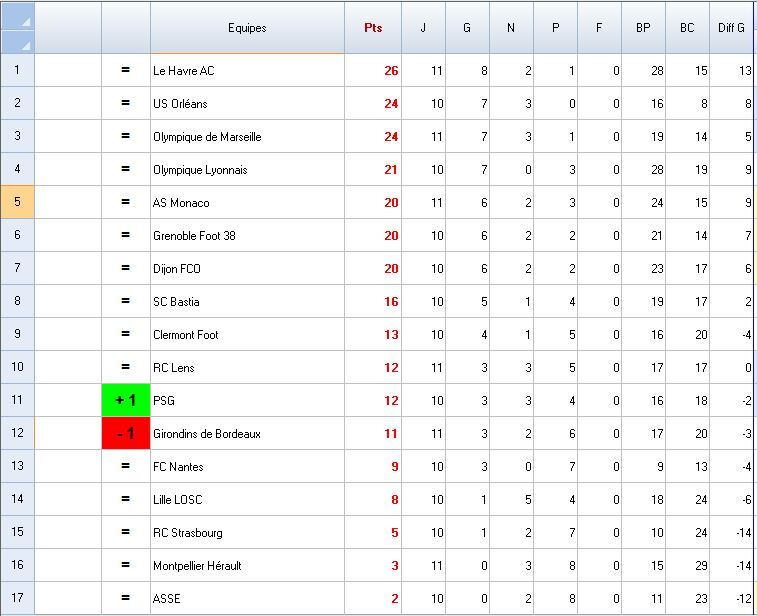Select the highlighted row 5 header

pos(17,202)
